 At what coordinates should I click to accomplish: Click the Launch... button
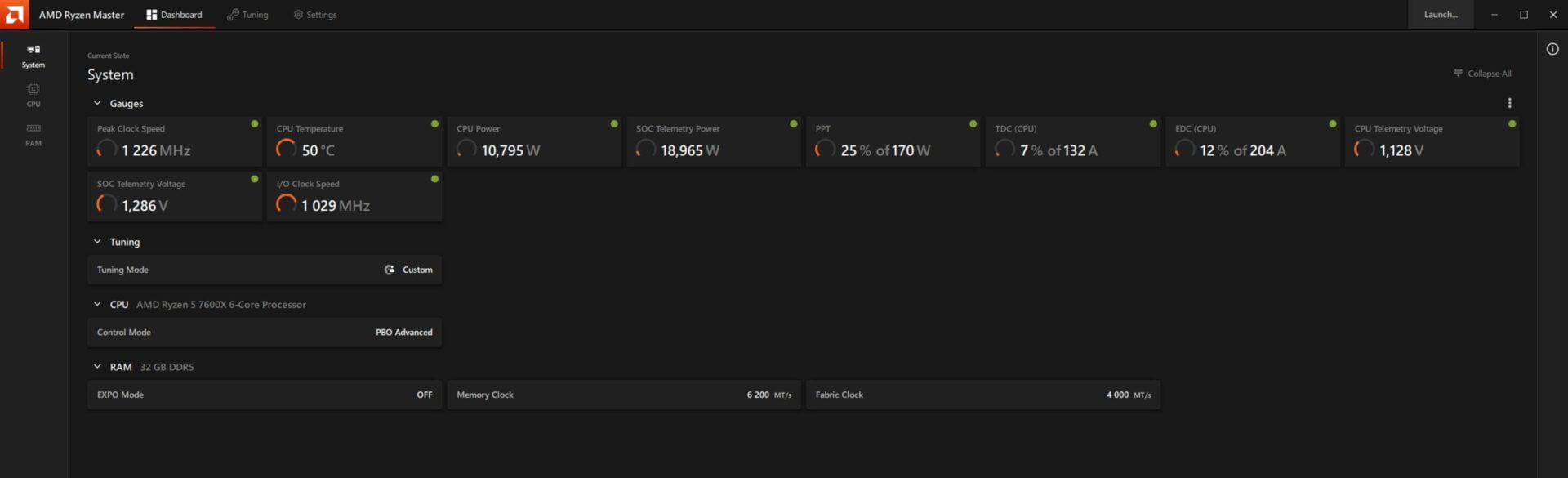pyautogui.click(x=1441, y=15)
